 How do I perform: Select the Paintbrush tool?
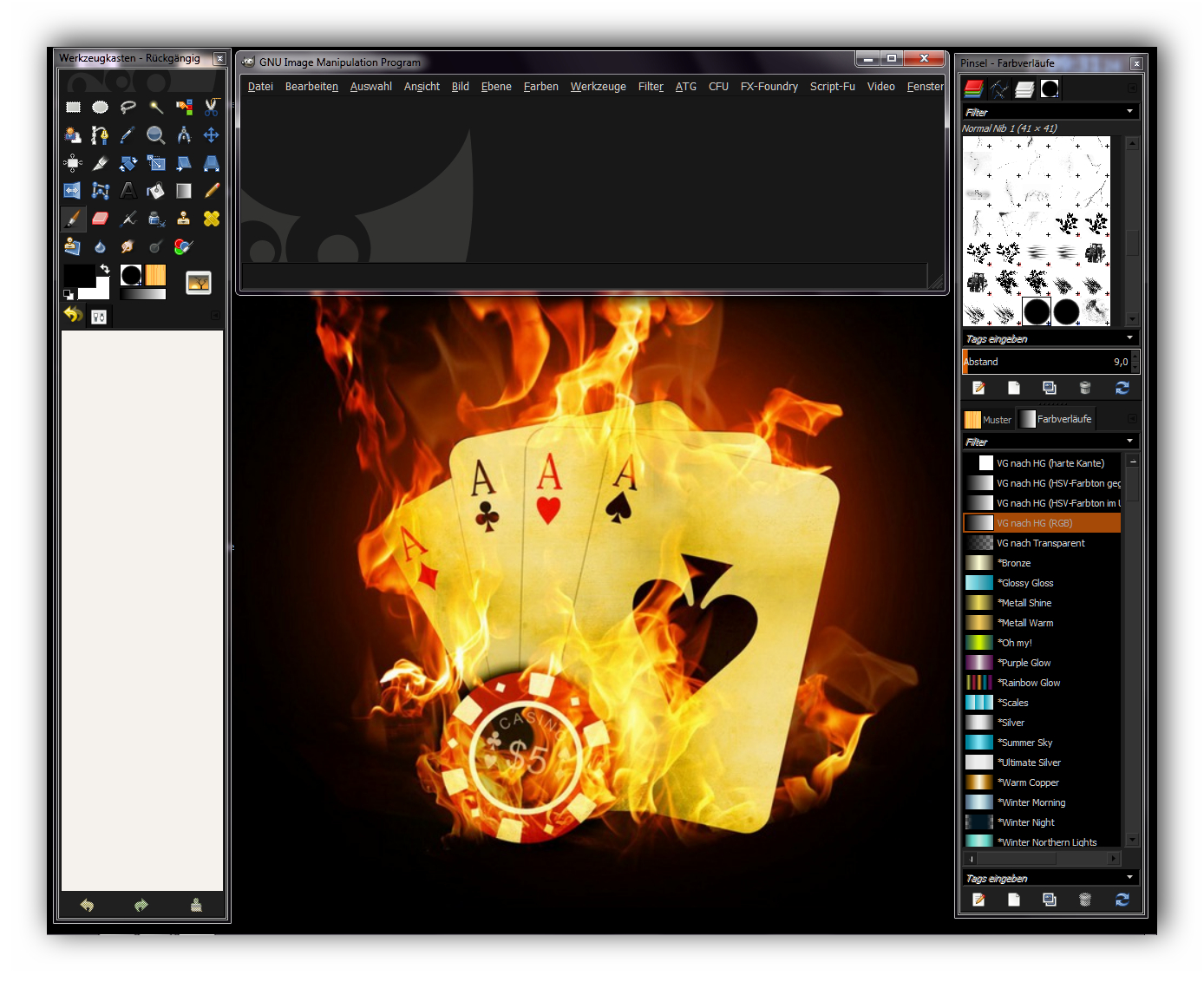pyautogui.click(x=73, y=219)
